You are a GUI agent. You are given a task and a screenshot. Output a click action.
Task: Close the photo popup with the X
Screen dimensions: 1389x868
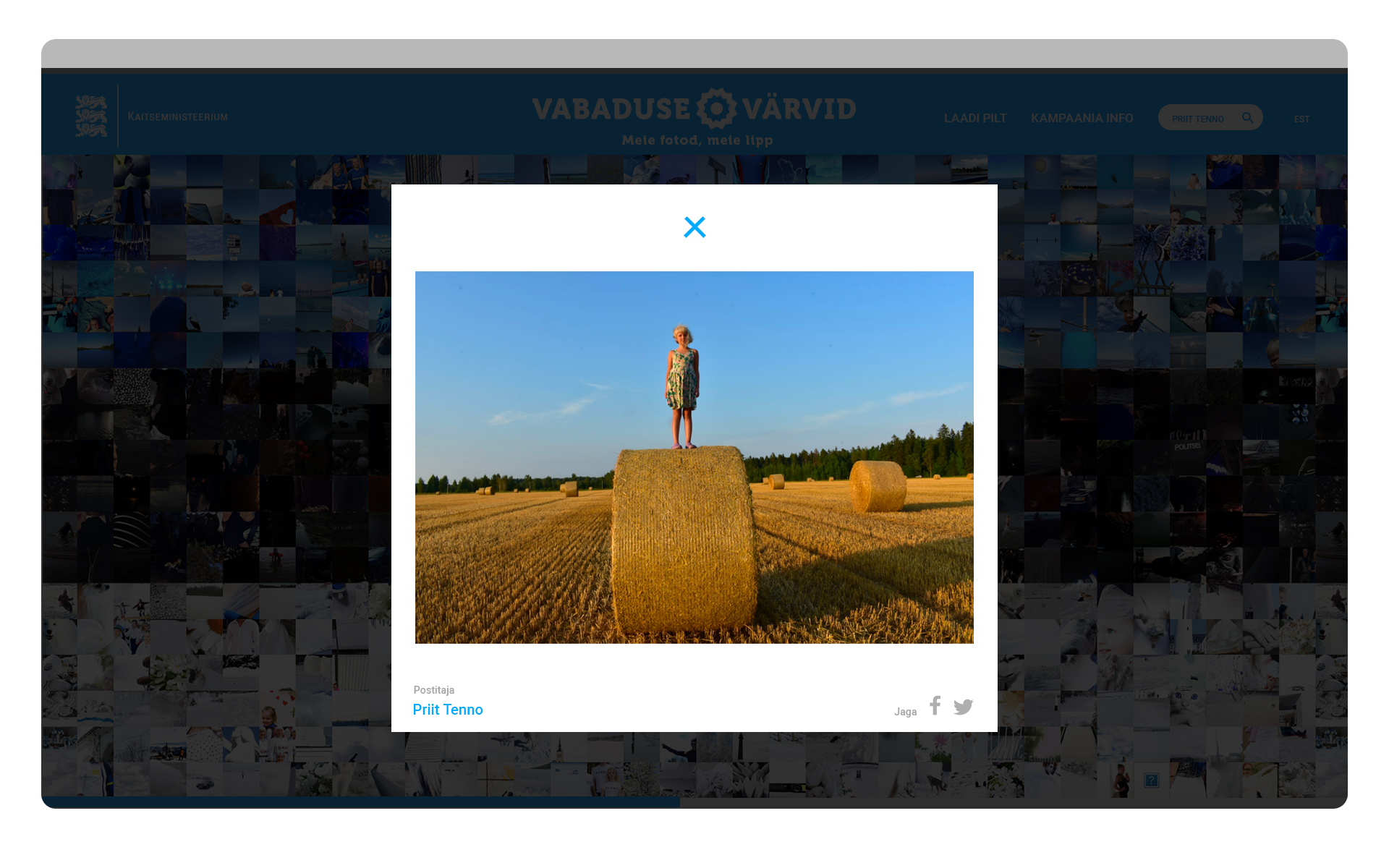pos(694,227)
